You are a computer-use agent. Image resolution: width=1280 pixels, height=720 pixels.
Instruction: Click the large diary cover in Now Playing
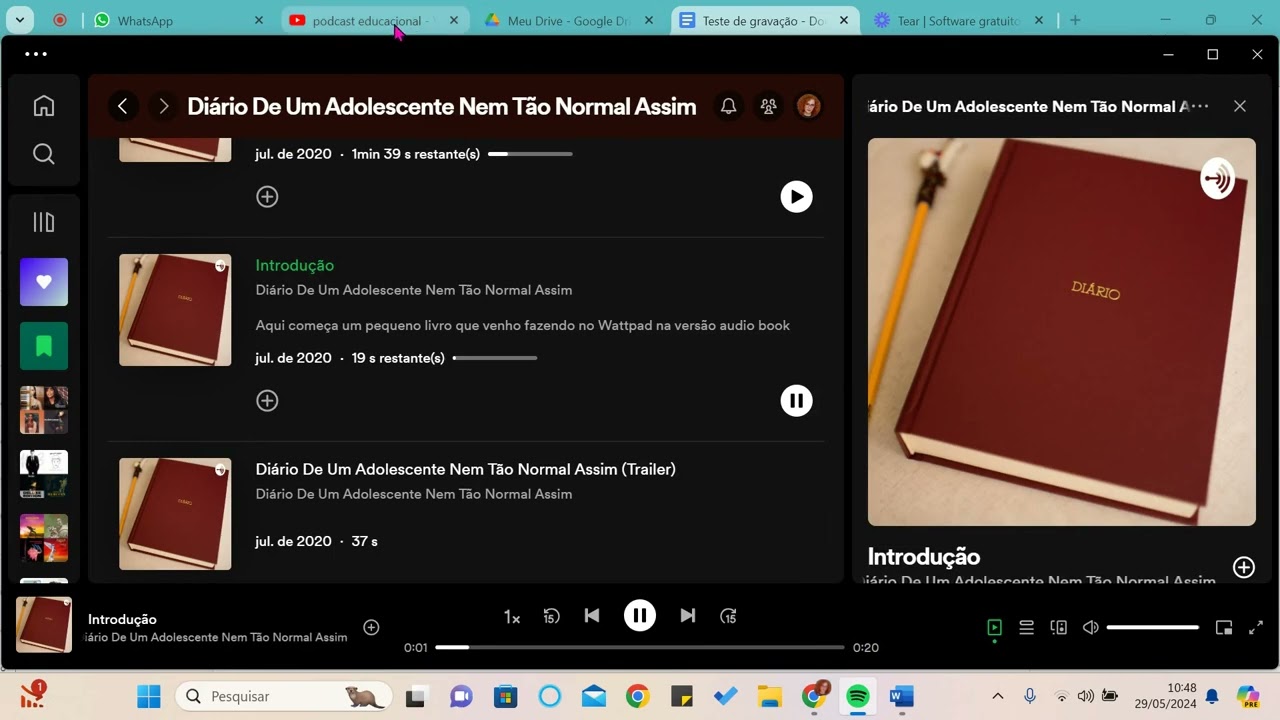1062,332
